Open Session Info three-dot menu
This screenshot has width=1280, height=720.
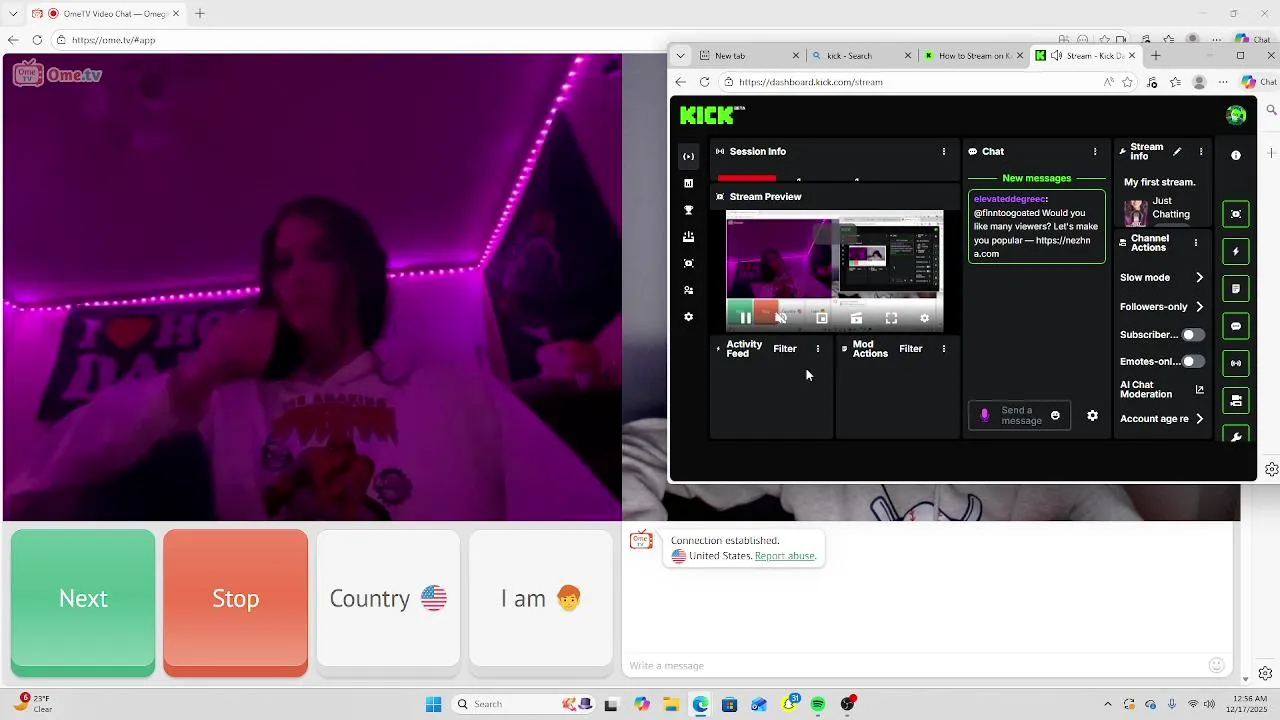(943, 152)
